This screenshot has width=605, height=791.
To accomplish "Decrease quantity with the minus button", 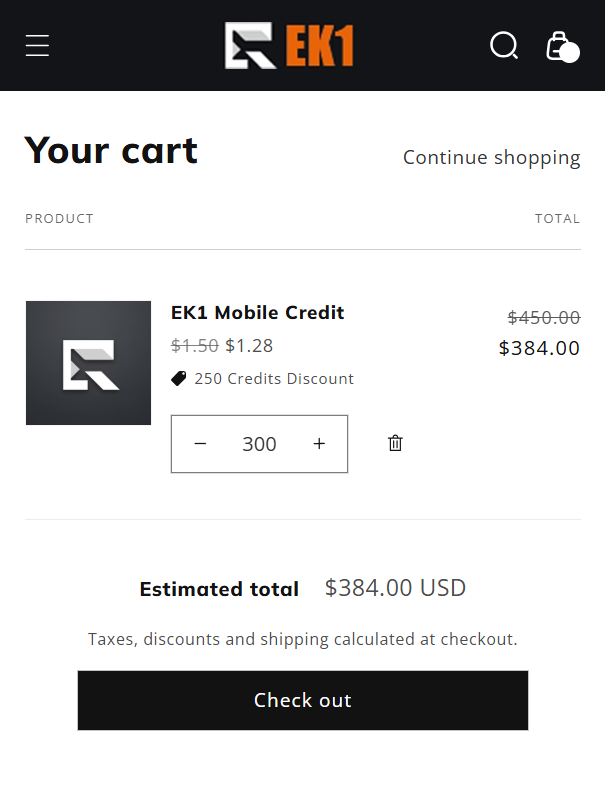I will [x=200, y=444].
